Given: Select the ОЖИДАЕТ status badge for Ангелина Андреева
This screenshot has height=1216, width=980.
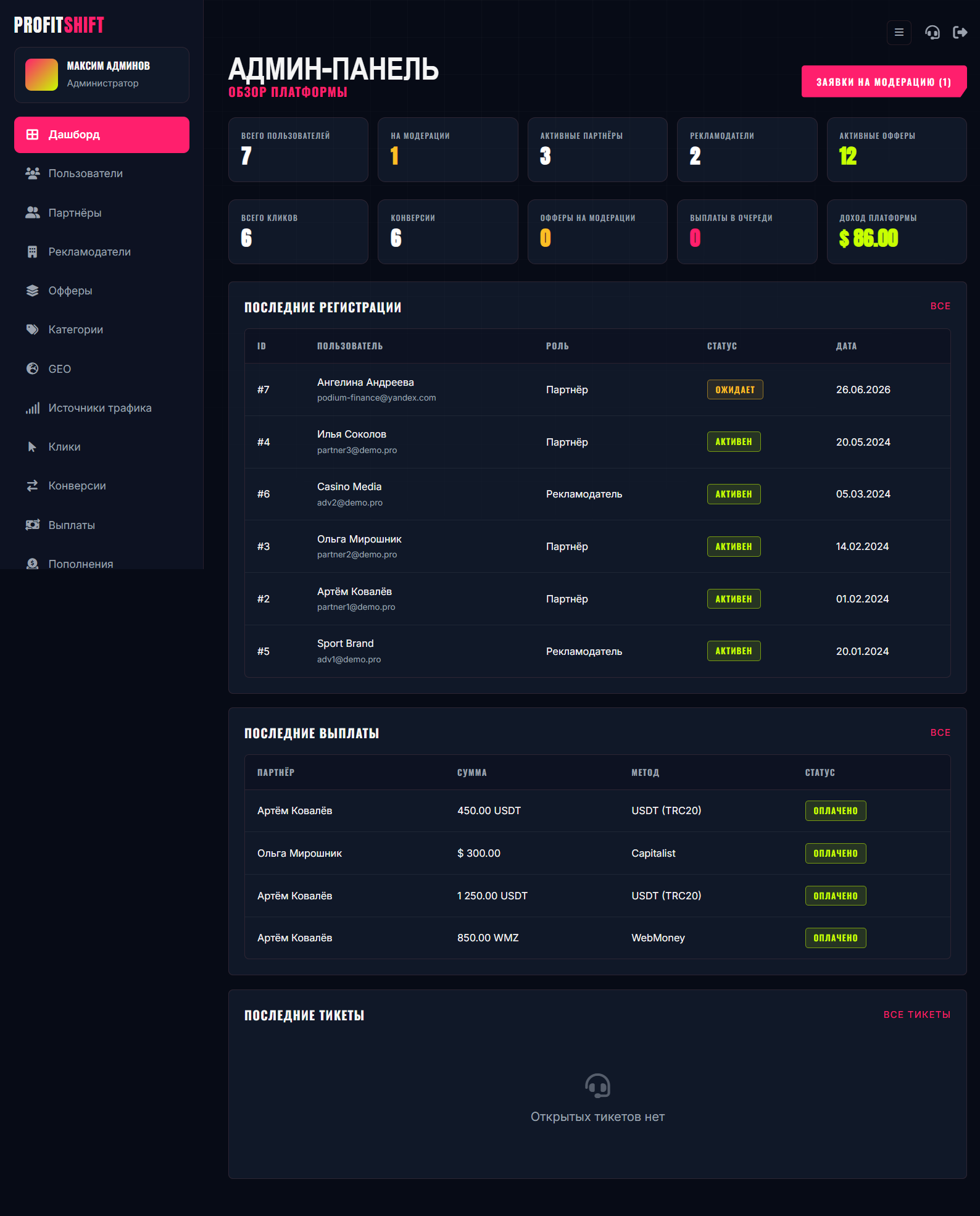Looking at the screenshot, I should coord(735,389).
